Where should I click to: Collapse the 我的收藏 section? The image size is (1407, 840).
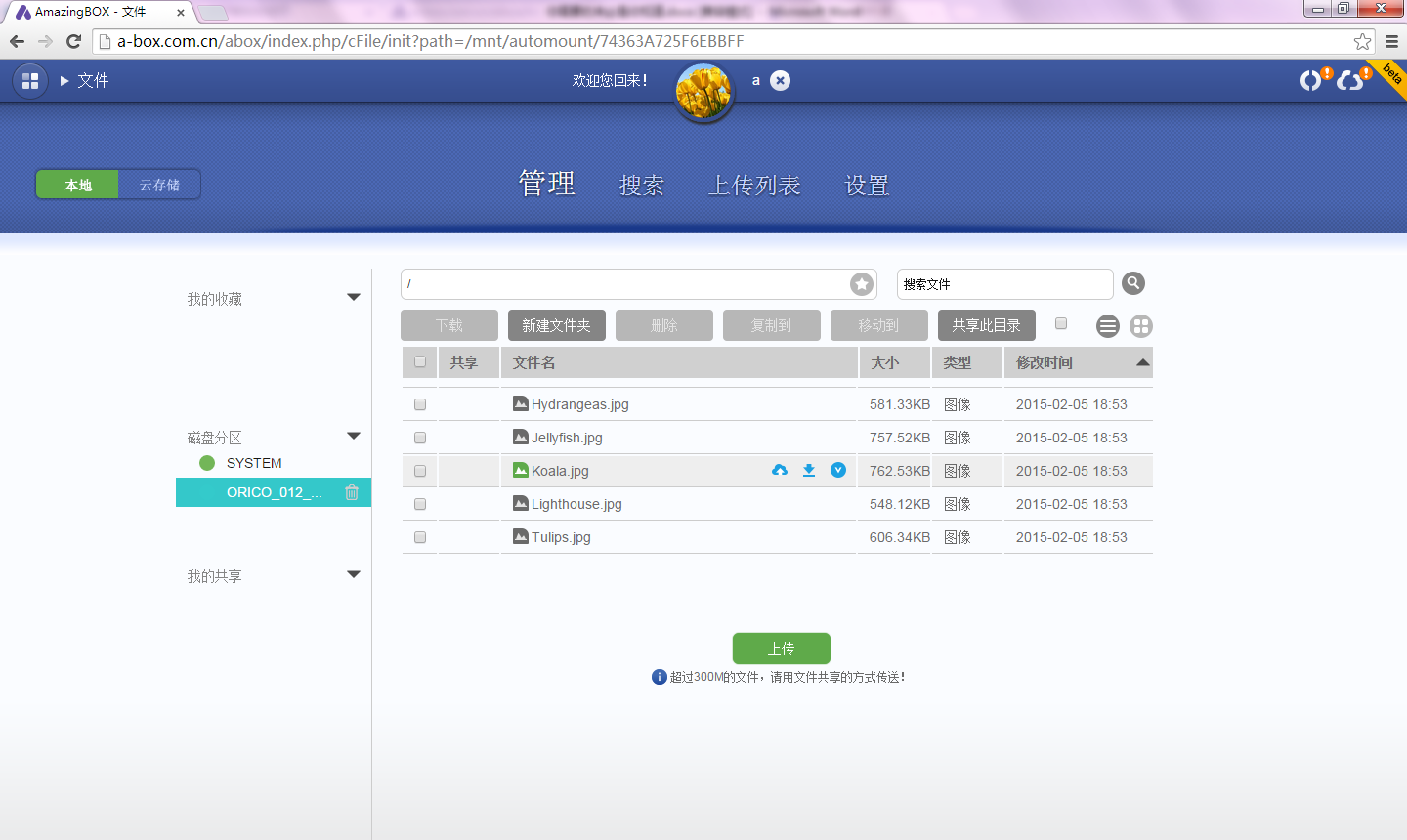coord(354,298)
